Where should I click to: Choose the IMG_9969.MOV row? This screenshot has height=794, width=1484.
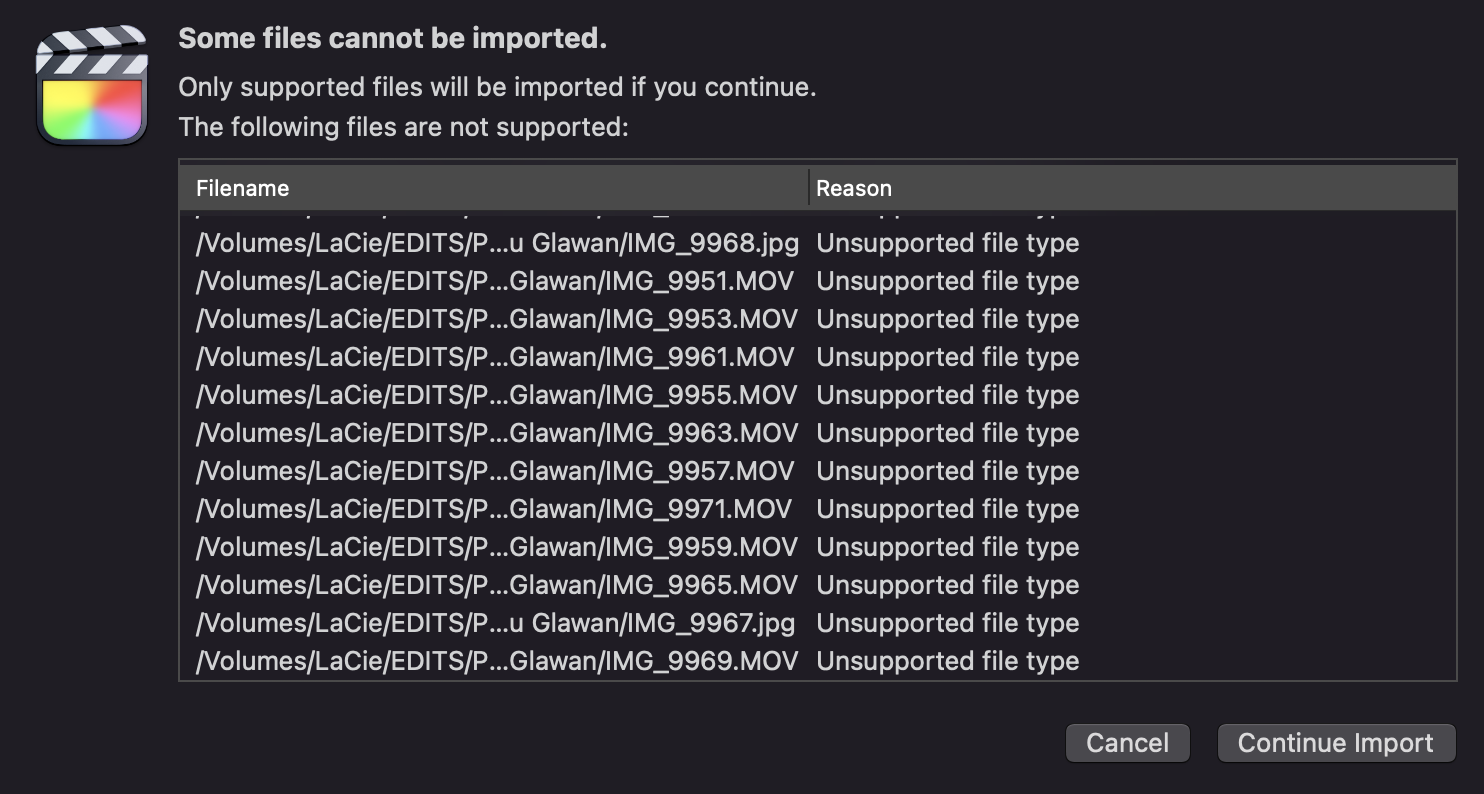click(496, 661)
